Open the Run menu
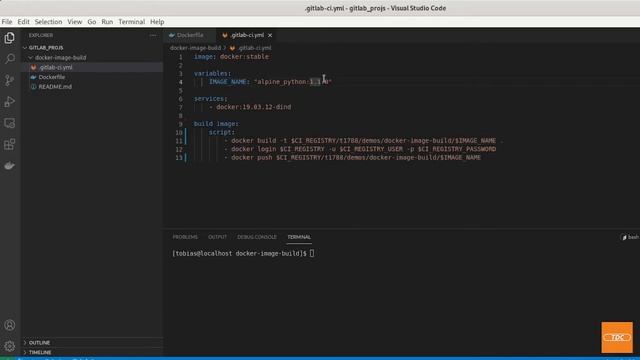Screen dimensions: 640x360 [107, 22]
